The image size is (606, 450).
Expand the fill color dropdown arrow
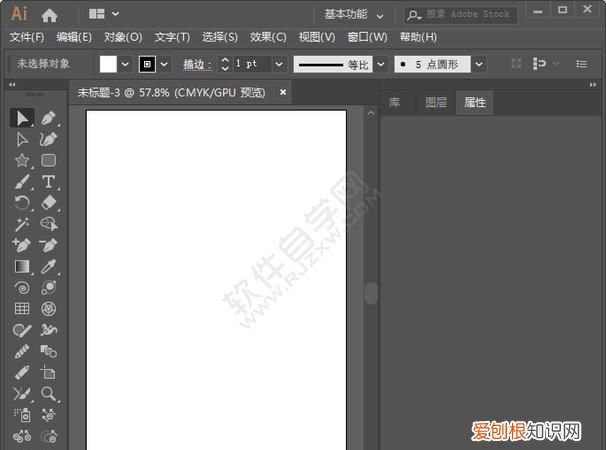tap(125, 63)
